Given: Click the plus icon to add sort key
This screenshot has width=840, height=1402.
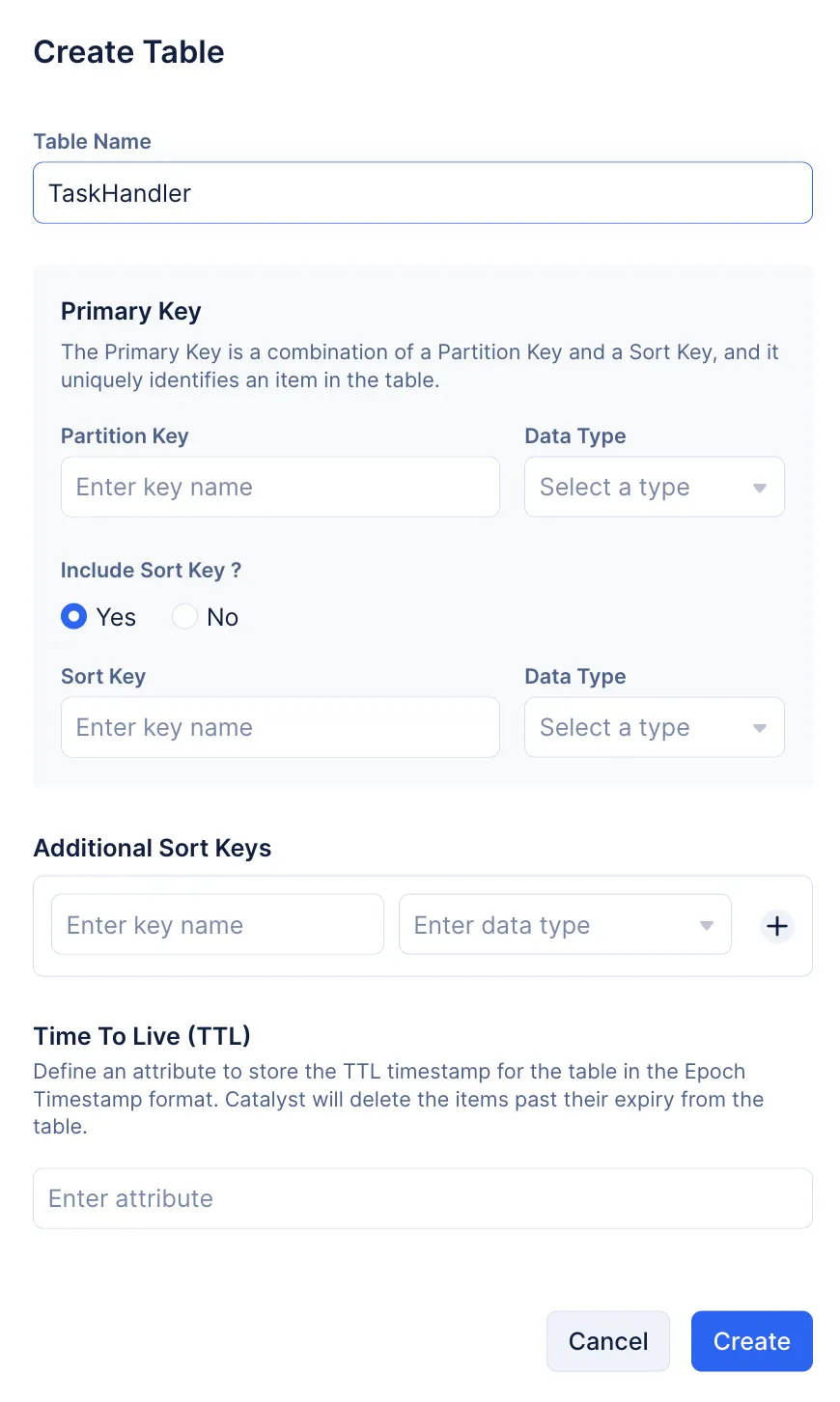Looking at the screenshot, I should point(776,926).
